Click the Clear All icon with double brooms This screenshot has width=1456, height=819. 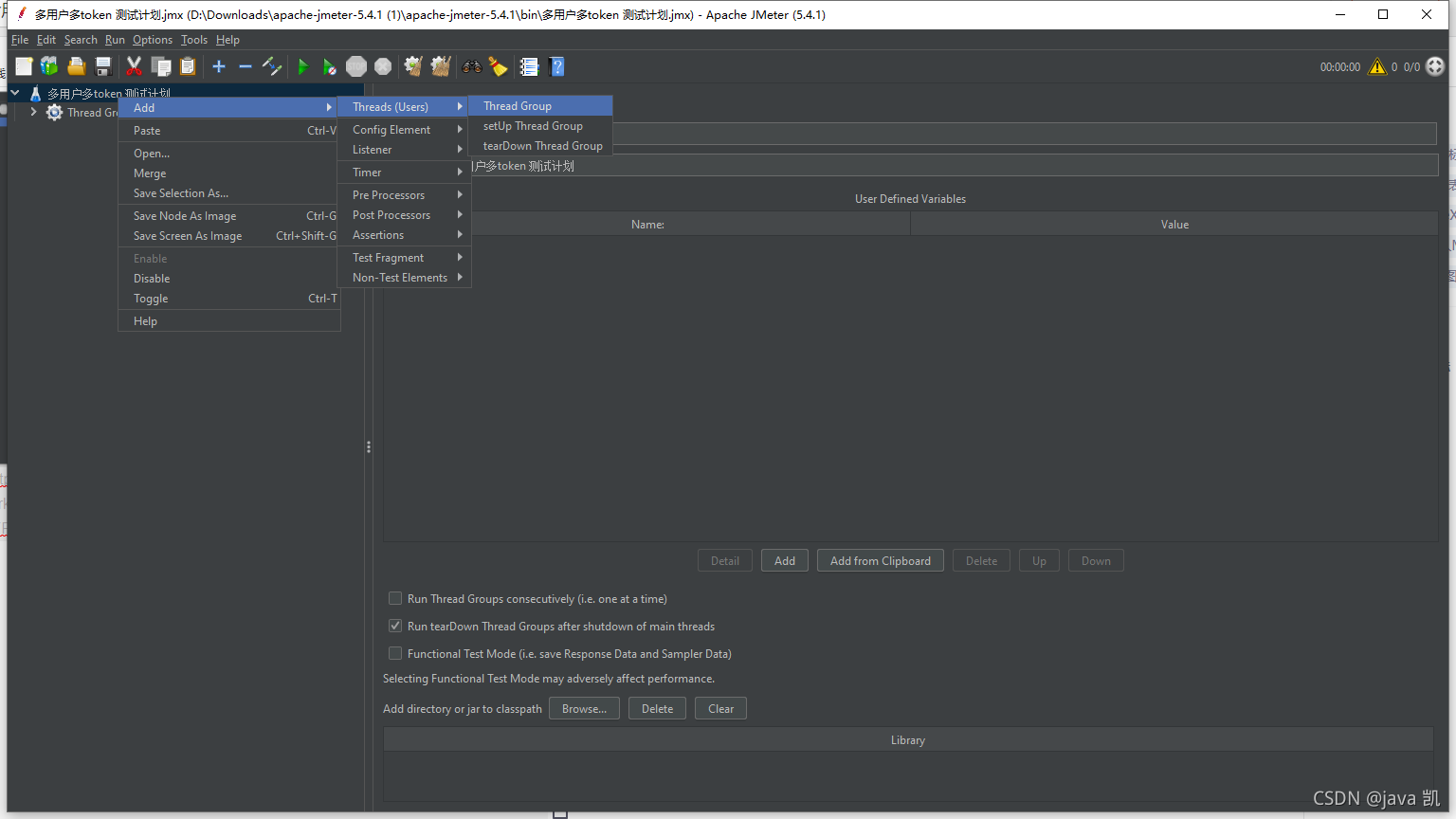(441, 66)
